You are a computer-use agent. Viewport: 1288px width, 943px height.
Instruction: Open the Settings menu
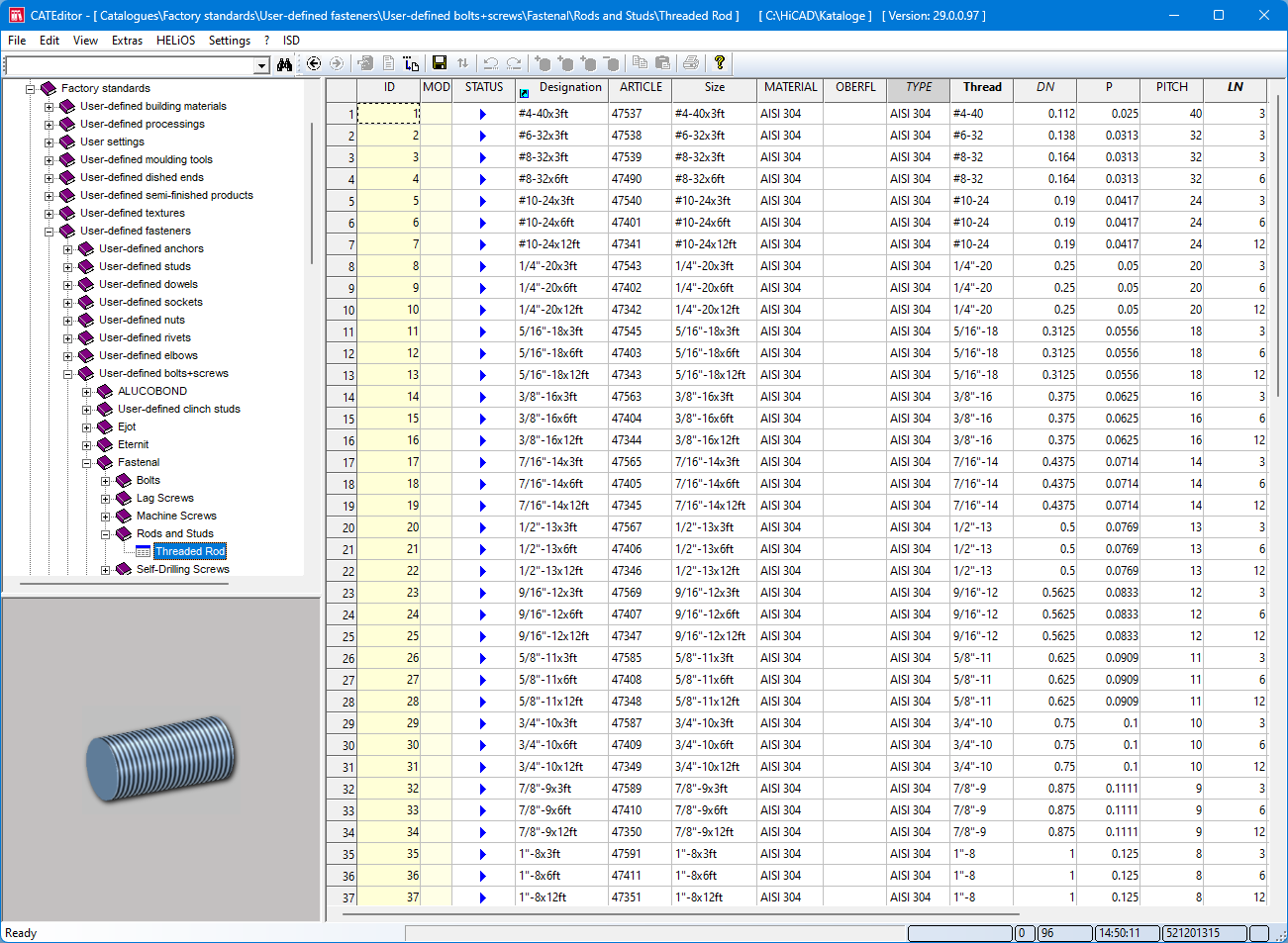[x=230, y=41]
